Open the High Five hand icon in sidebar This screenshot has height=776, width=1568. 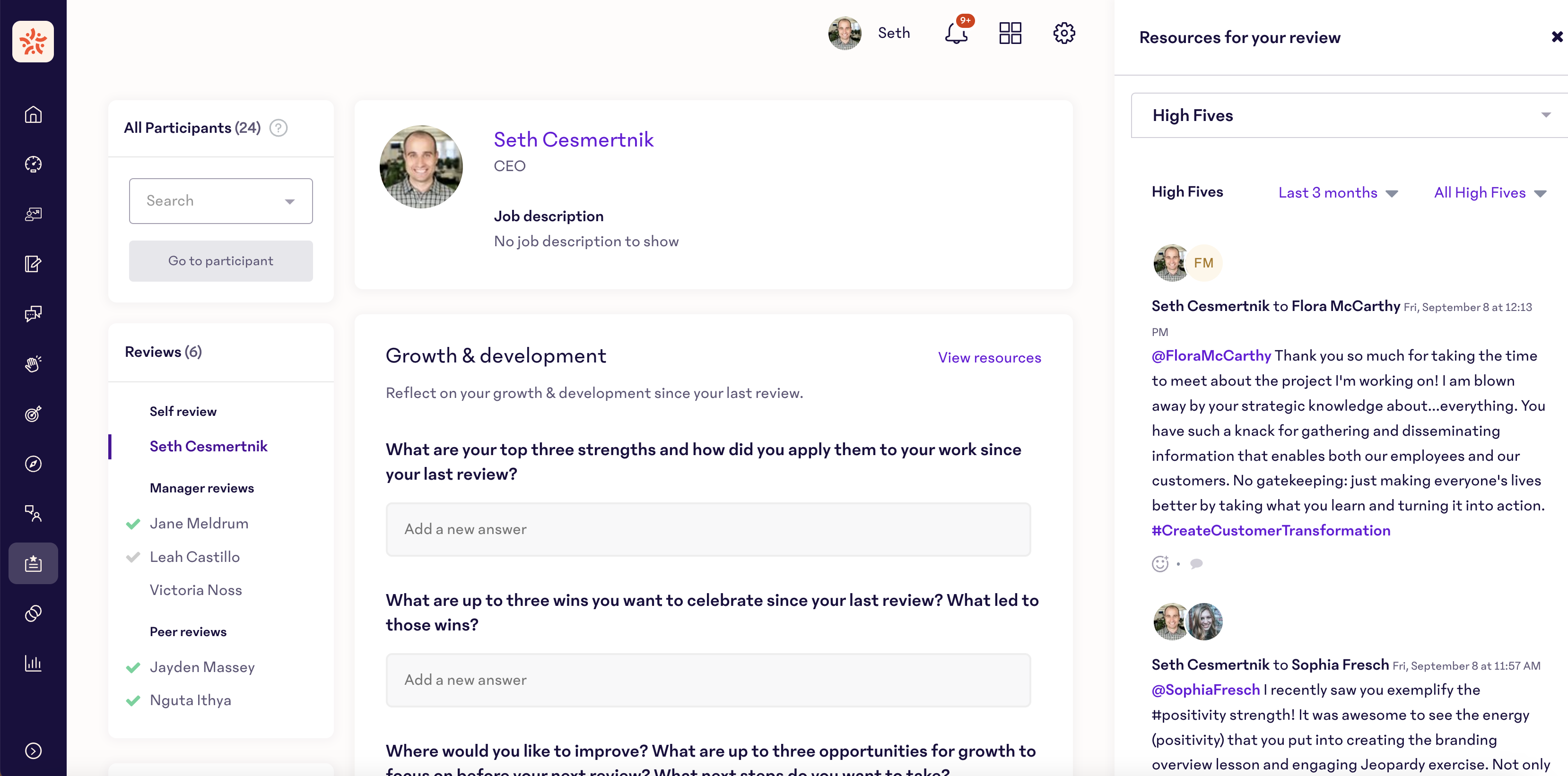point(33,364)
